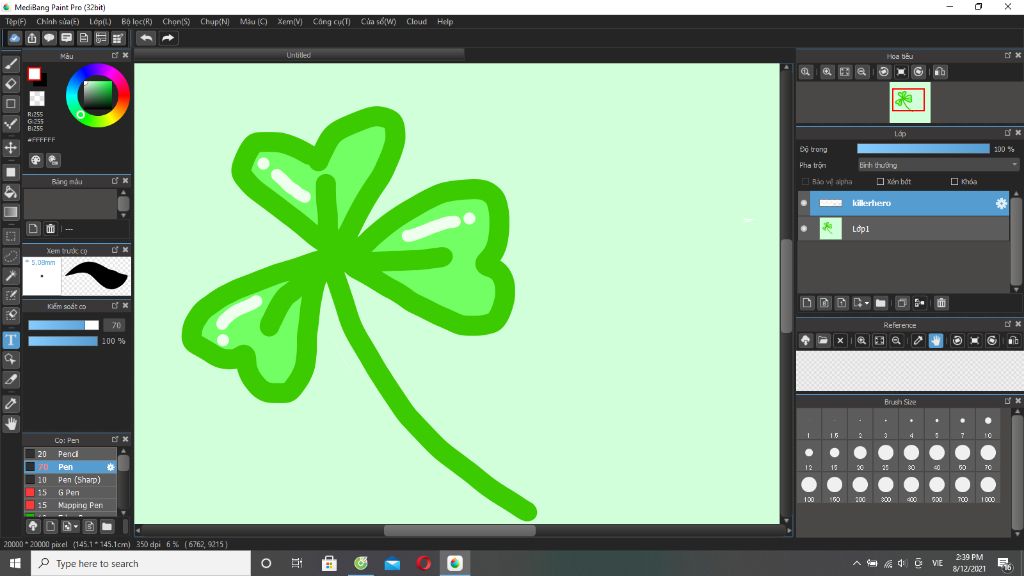
Task: Click the Redo arrow in the toolbar
Action: pos(168,38)
